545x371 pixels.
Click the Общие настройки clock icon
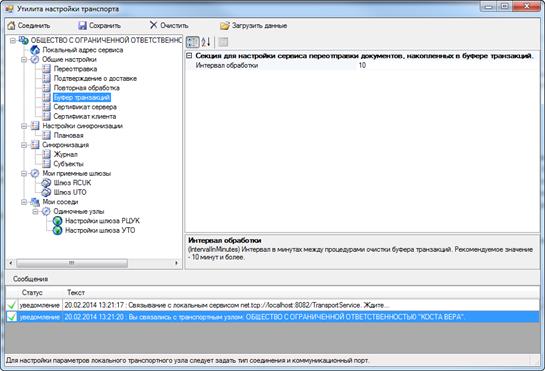(x=35, y=59)
